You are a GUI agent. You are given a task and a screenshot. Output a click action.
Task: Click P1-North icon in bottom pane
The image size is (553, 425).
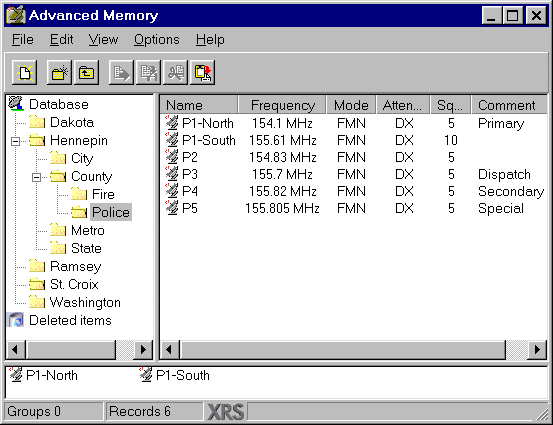16,375
